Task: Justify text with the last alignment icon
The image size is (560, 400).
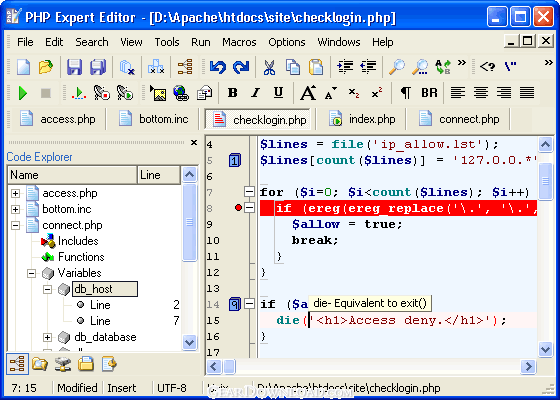Action: [527, 93]
